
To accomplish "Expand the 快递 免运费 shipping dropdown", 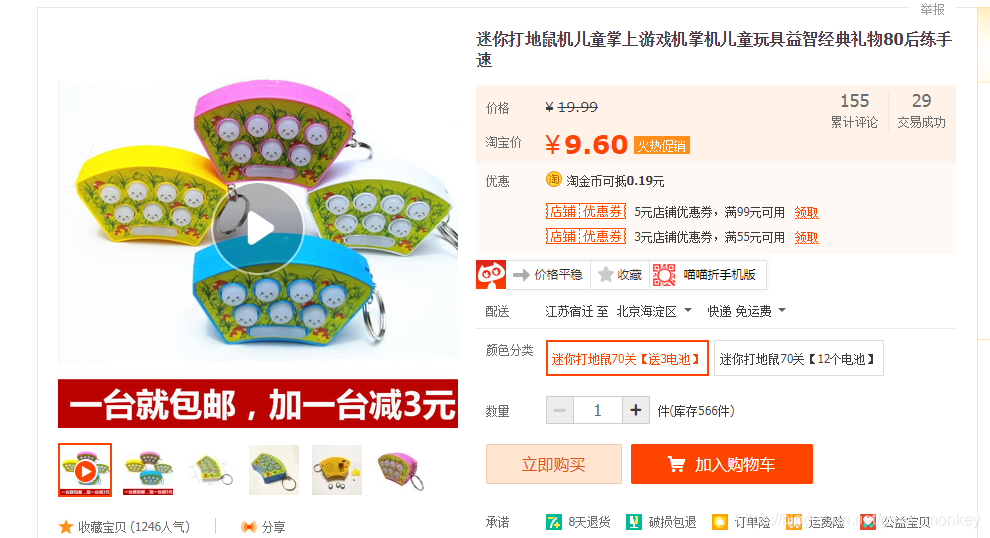I will click(746, 311).
